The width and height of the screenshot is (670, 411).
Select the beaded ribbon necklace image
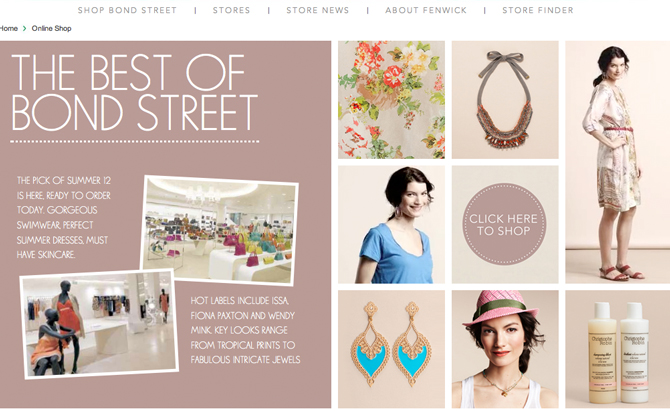(x=505, y=100)
